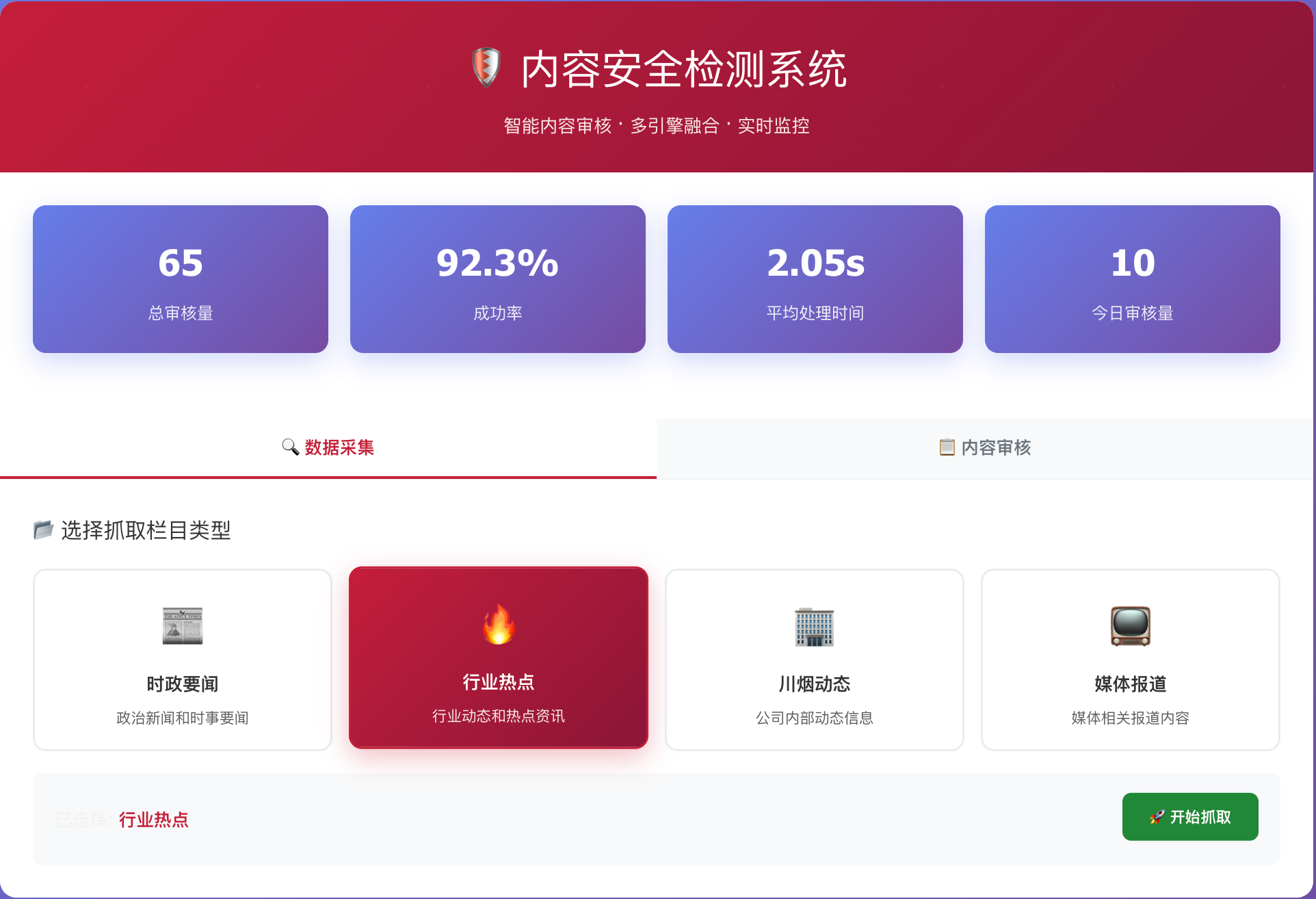Click the television icon for 媒体报道

(x=1131, y=626)
